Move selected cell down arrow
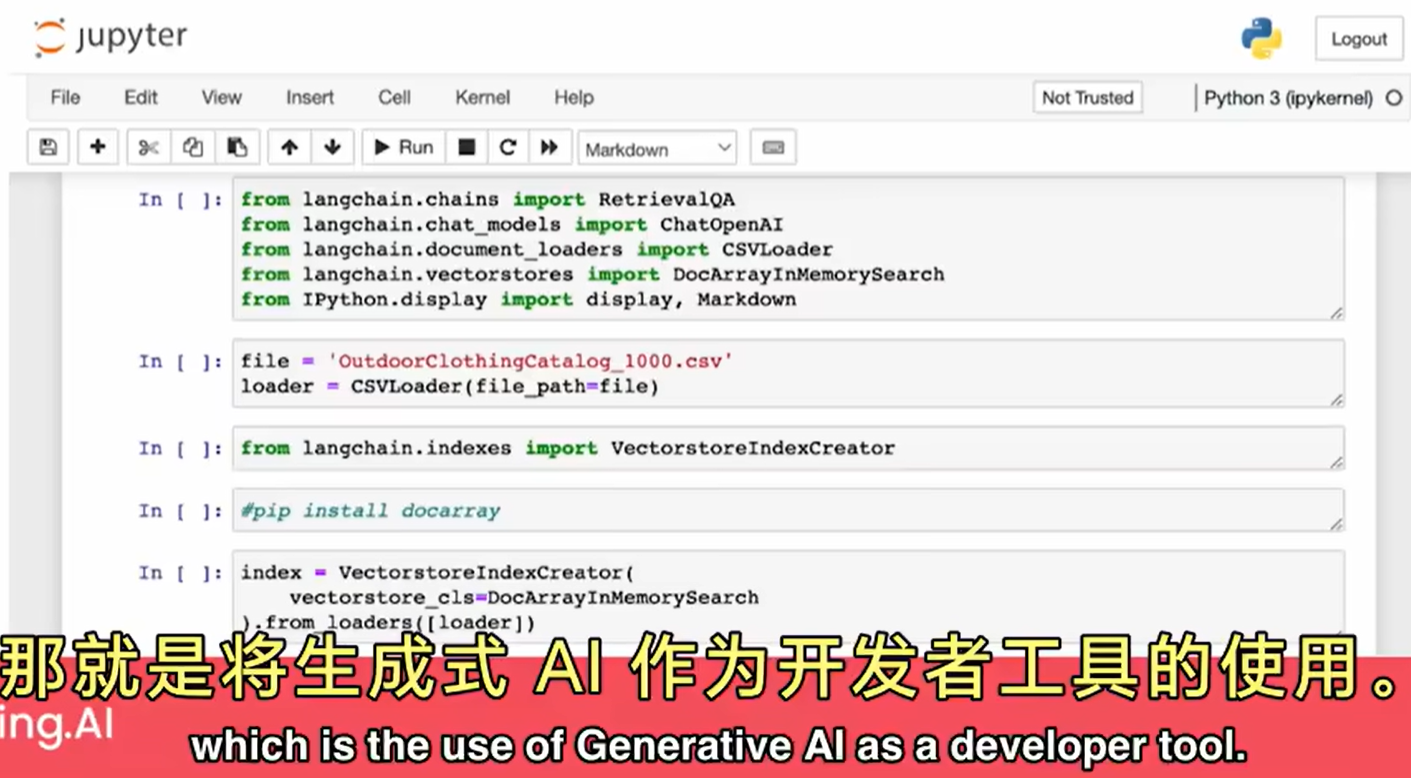This screenshot has width=1411, height=778. click(333, 148)
